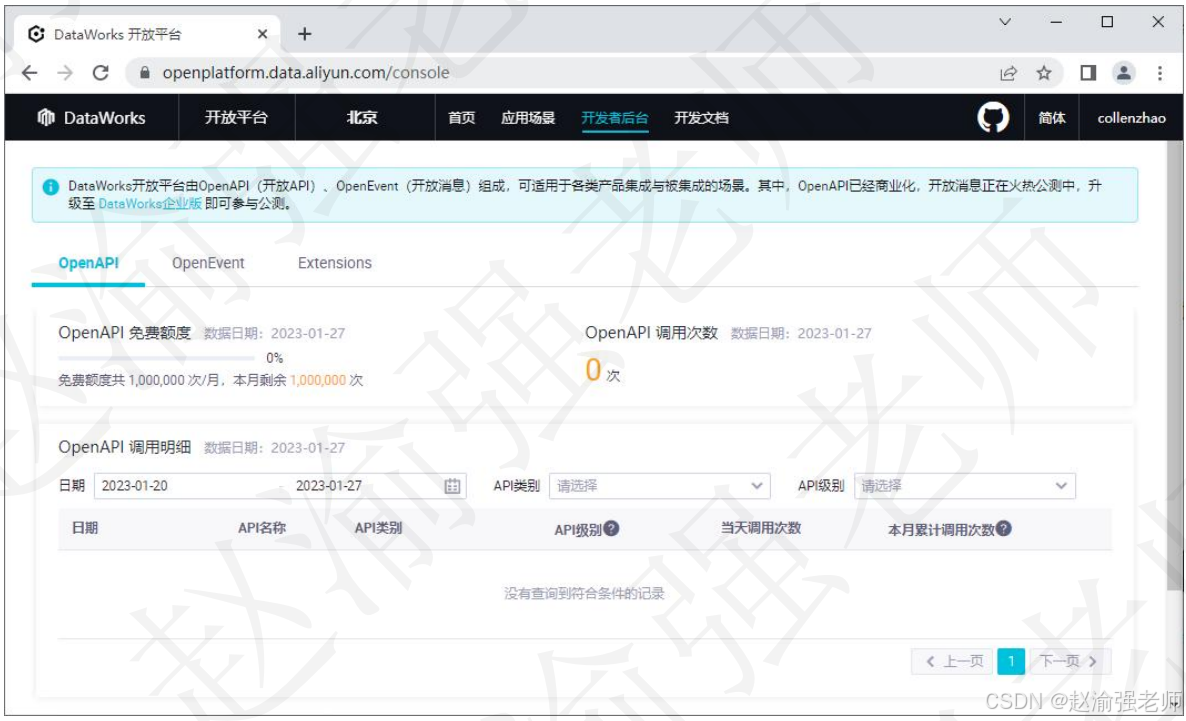Click the info icon in the notice banner

point(51,187)
